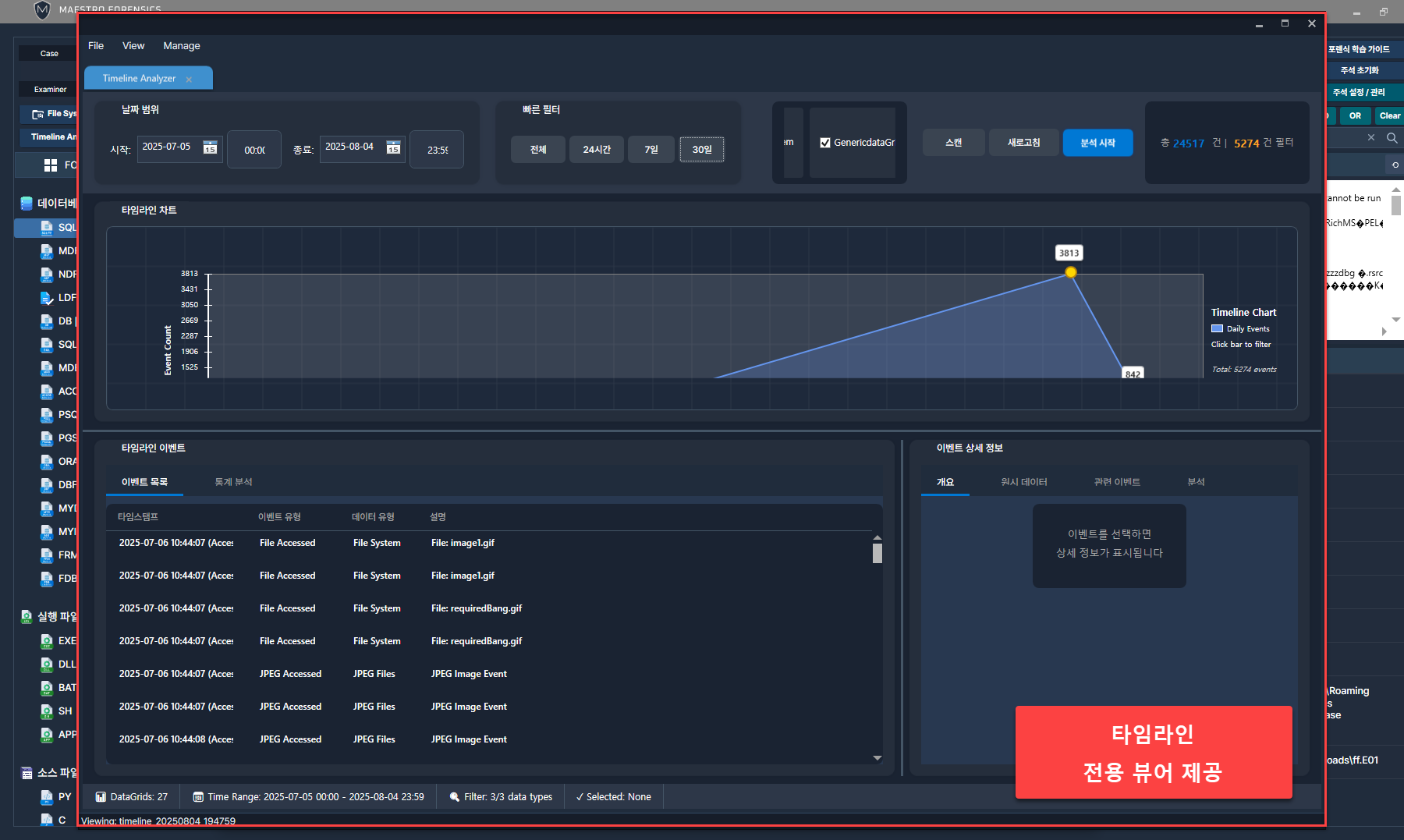1404x840 pixels.
Task: Click the Daily Events legend color swatch
Action: point(1217,329)
